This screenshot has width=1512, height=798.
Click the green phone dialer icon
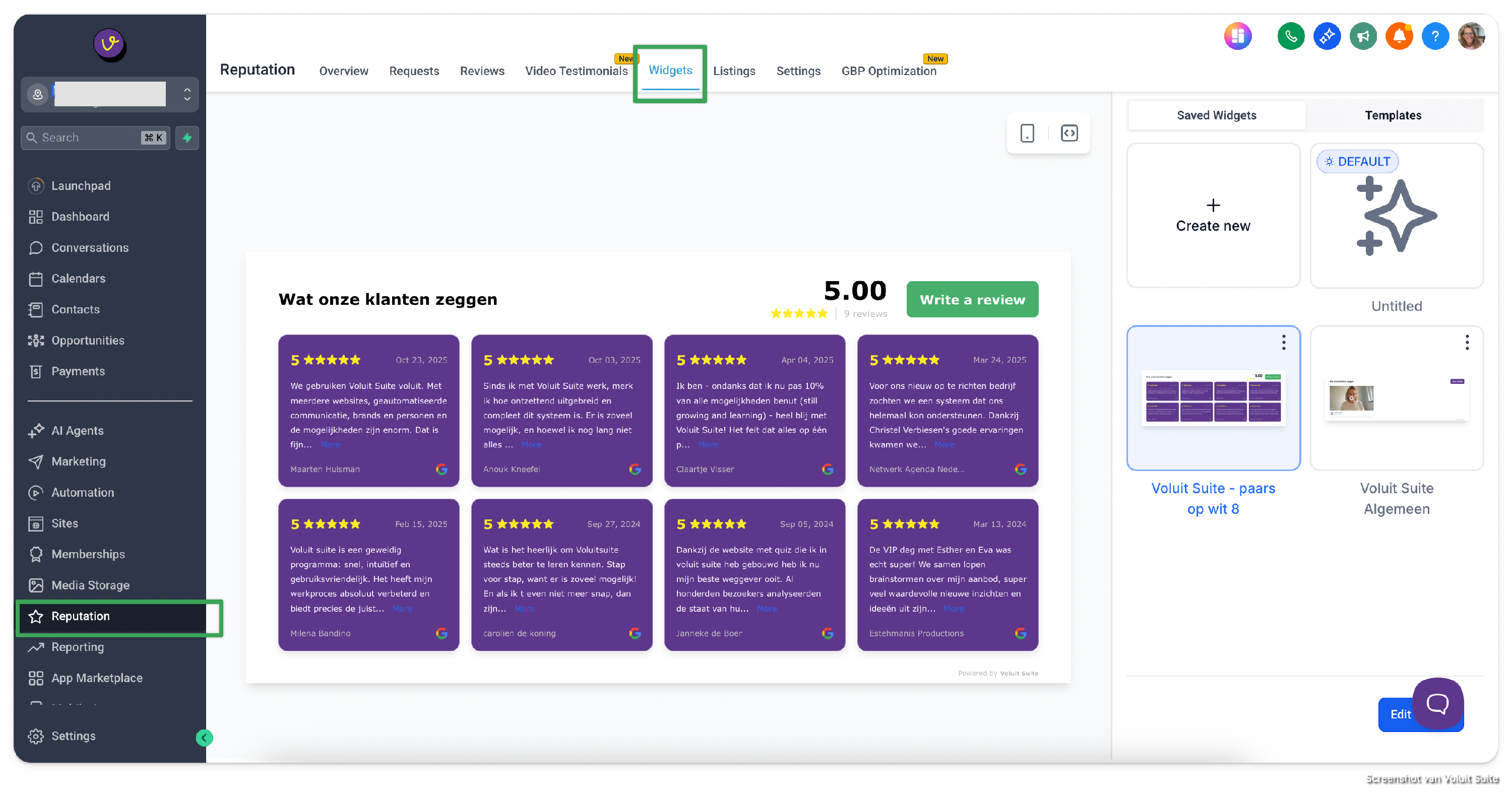coord(1290,36)
